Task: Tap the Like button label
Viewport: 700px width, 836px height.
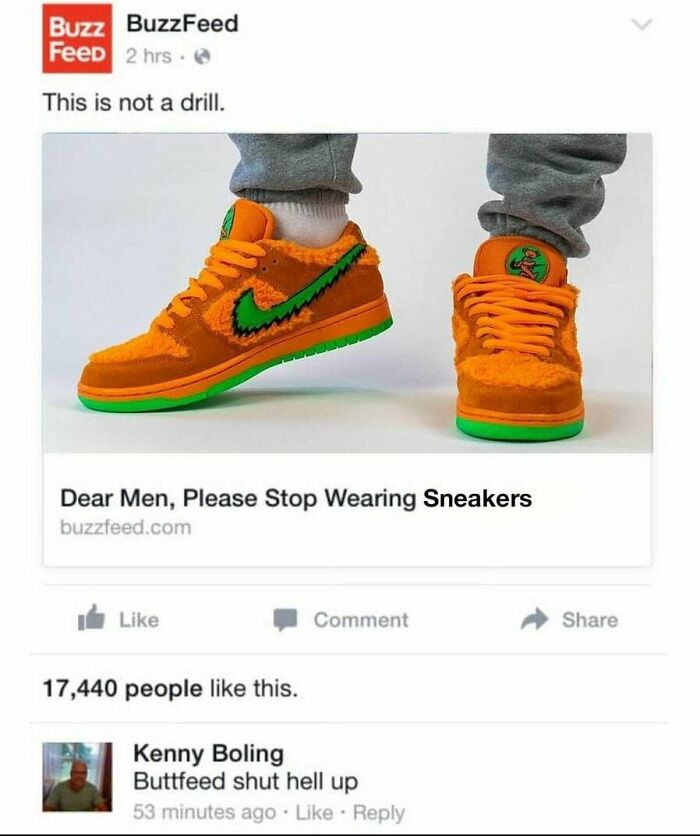Action: [139, 620]
